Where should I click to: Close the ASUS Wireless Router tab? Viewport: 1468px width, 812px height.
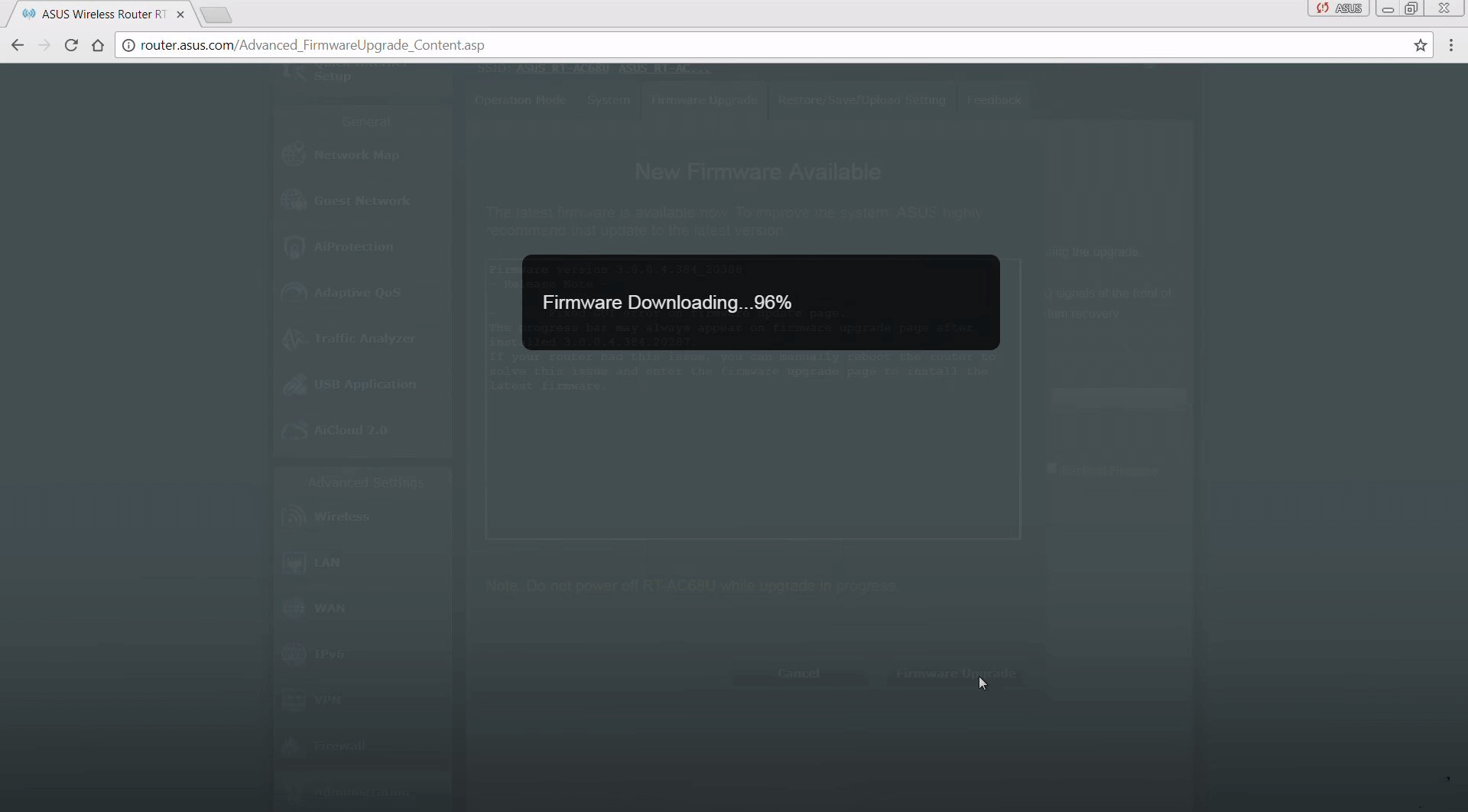click(x=180, y=14)
